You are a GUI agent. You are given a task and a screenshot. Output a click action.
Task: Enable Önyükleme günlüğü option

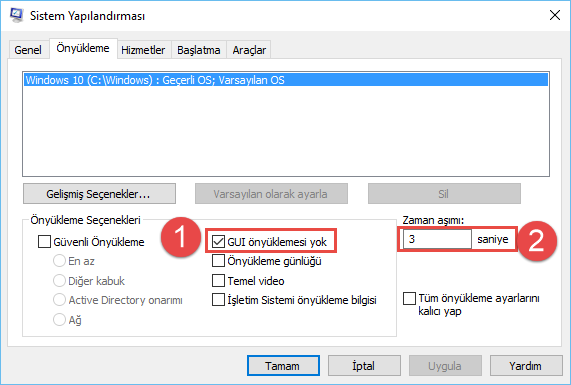click(218, 261)
